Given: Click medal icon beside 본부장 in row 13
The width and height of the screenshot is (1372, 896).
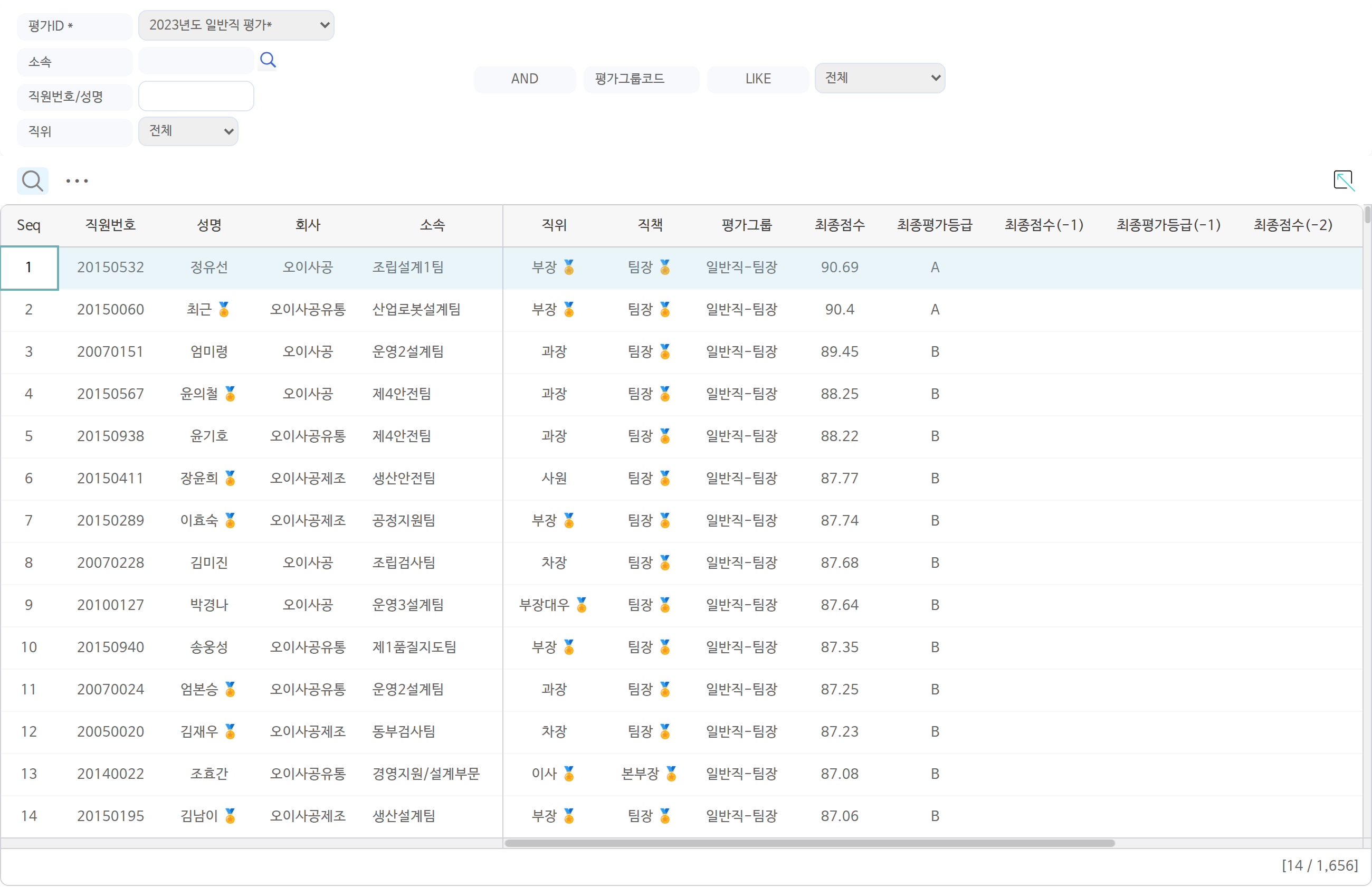Looking at the screenshot, I should 671,774.
